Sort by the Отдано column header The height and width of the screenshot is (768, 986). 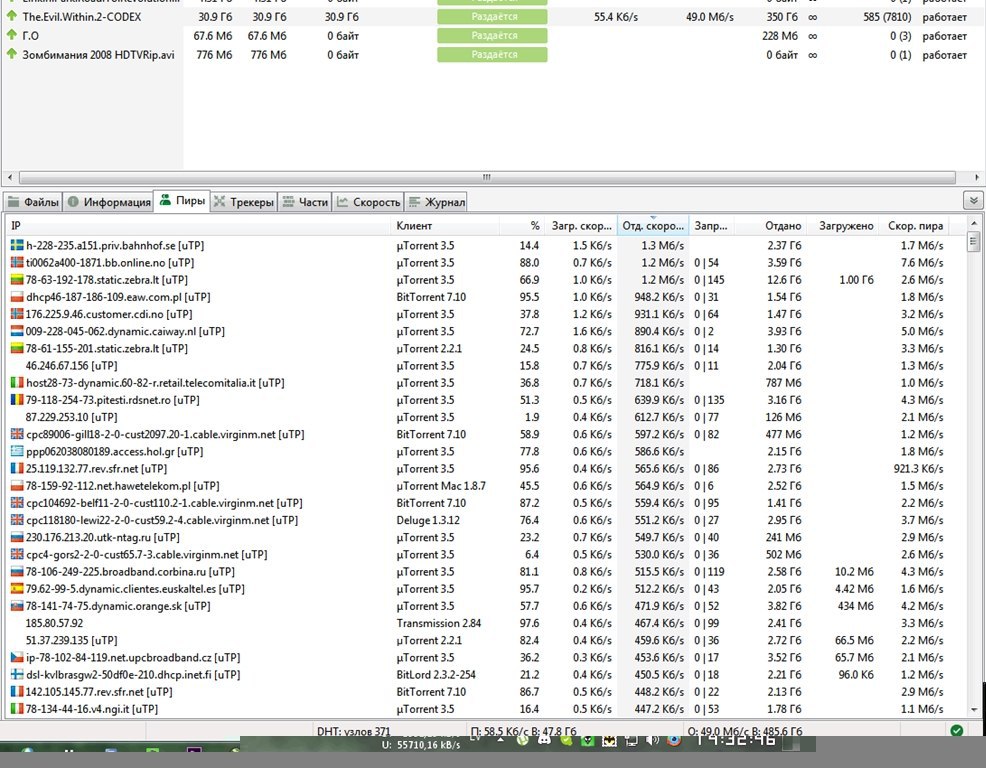click(770, 225)
